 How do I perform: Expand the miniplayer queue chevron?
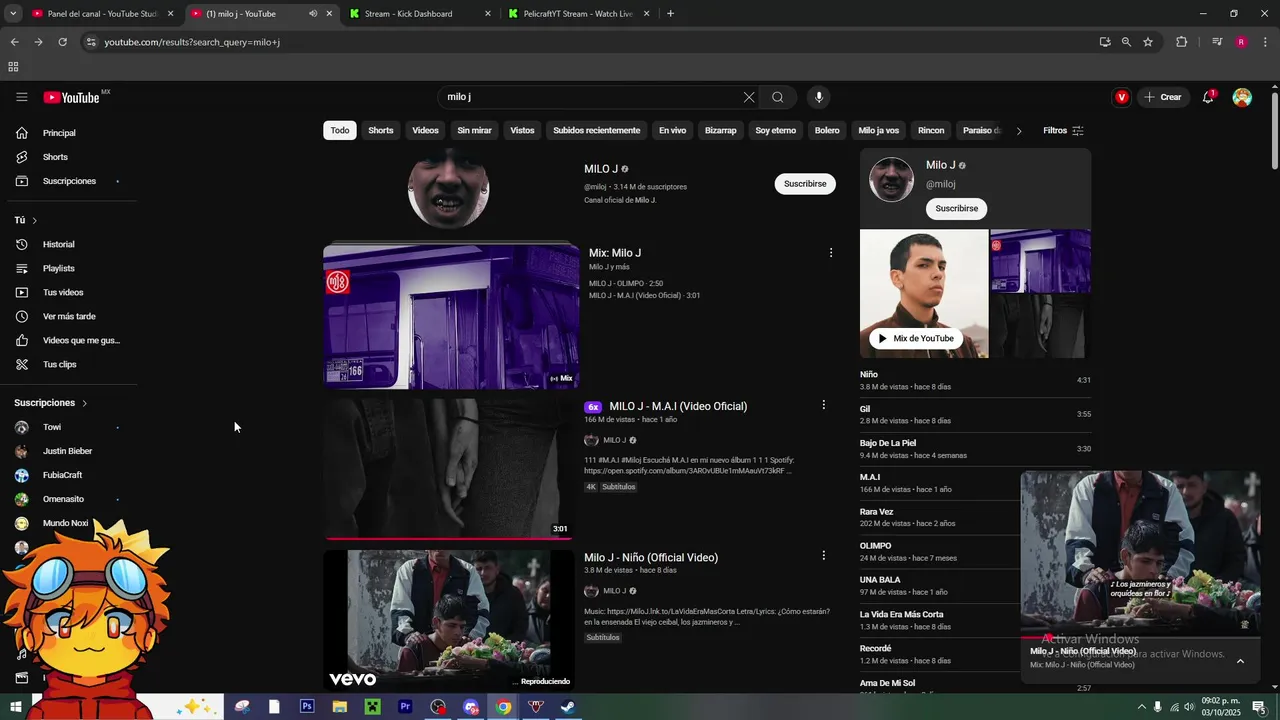[x=1240, y=661]
